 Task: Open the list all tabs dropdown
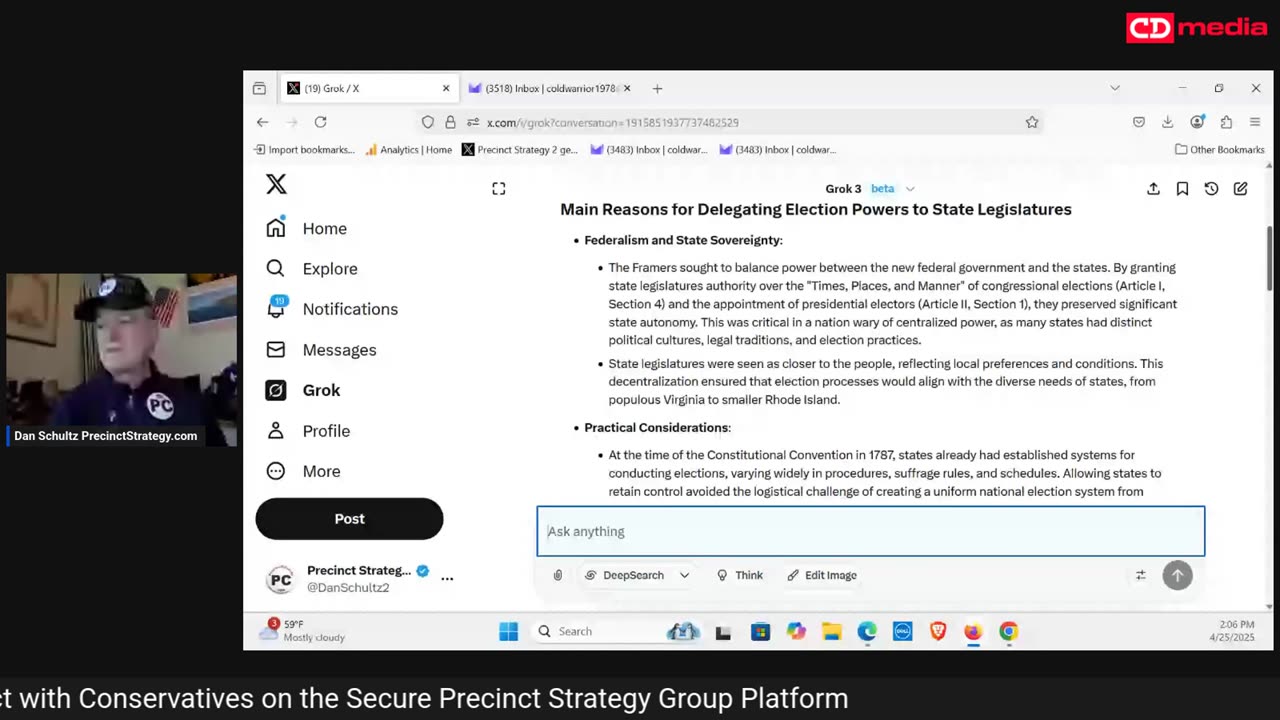tap(1115, 88)
